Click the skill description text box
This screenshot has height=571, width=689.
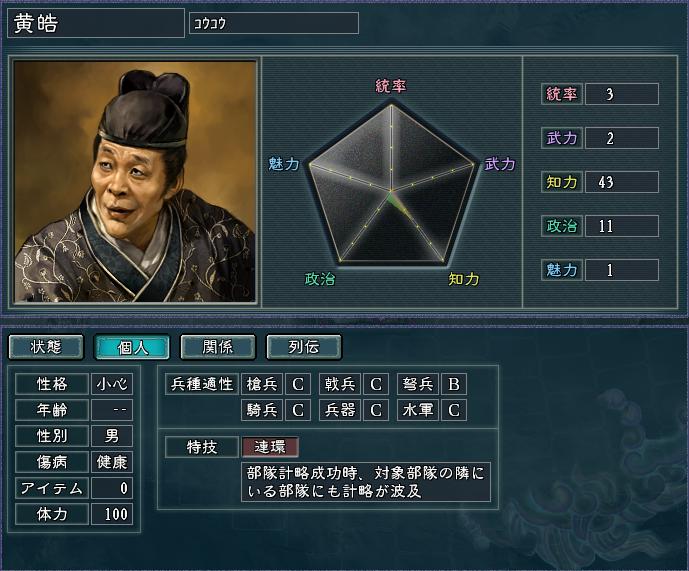[x=366, y=482]
